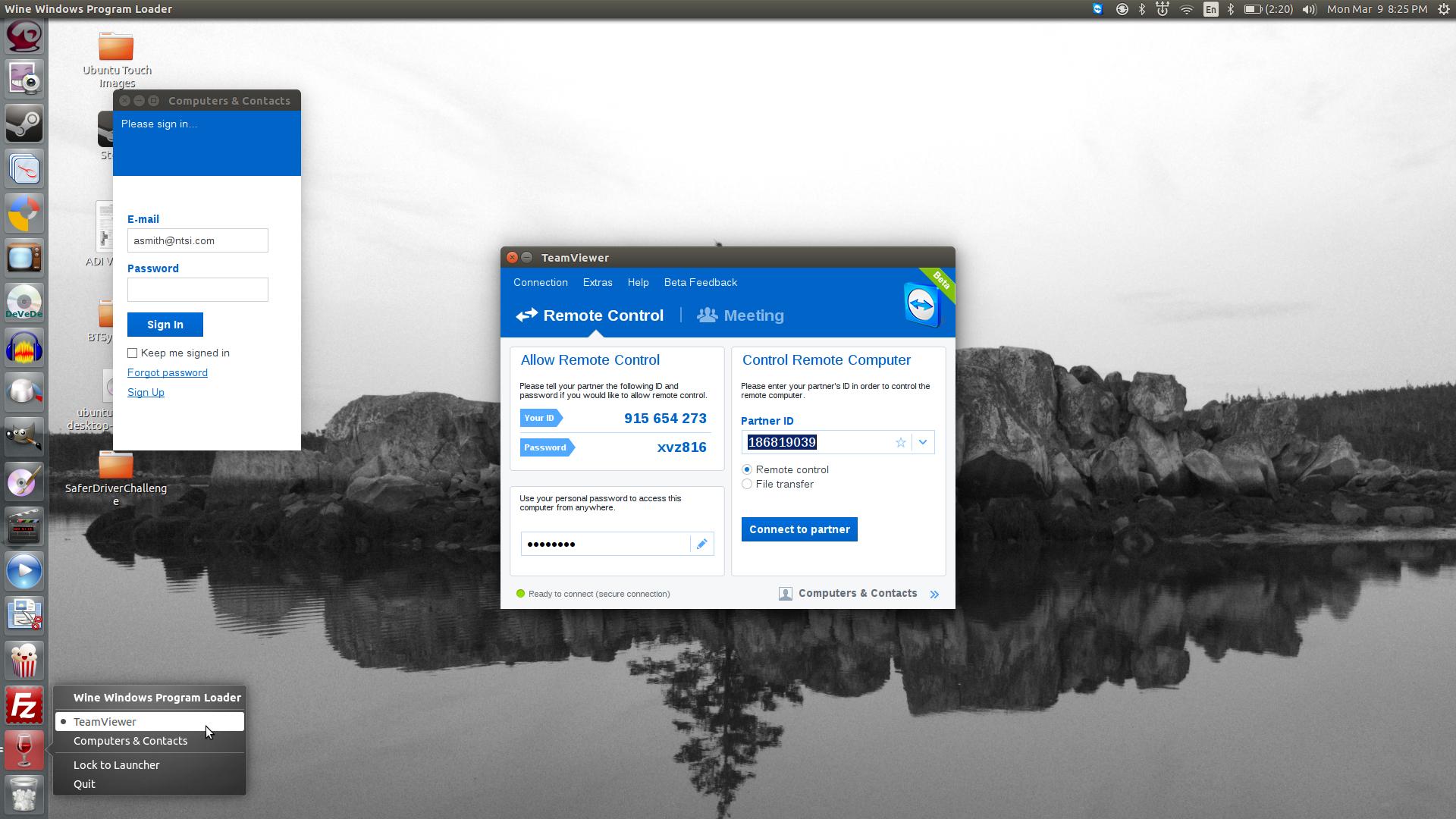Click the Meeting group icon

[706, 315]
